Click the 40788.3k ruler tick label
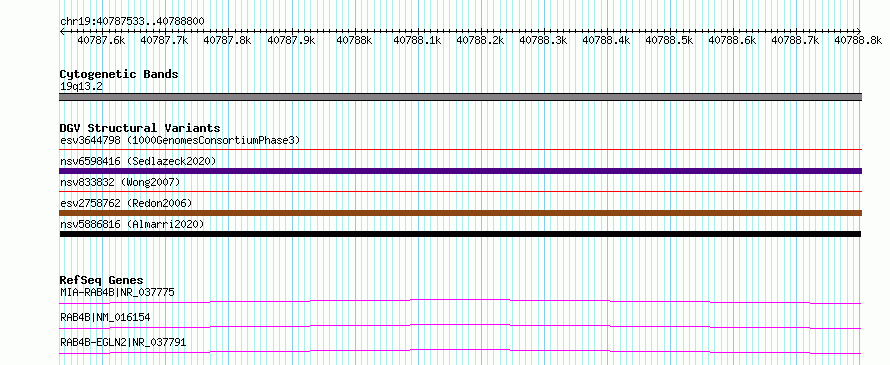The image size is (890, 365). pos(543,40)
